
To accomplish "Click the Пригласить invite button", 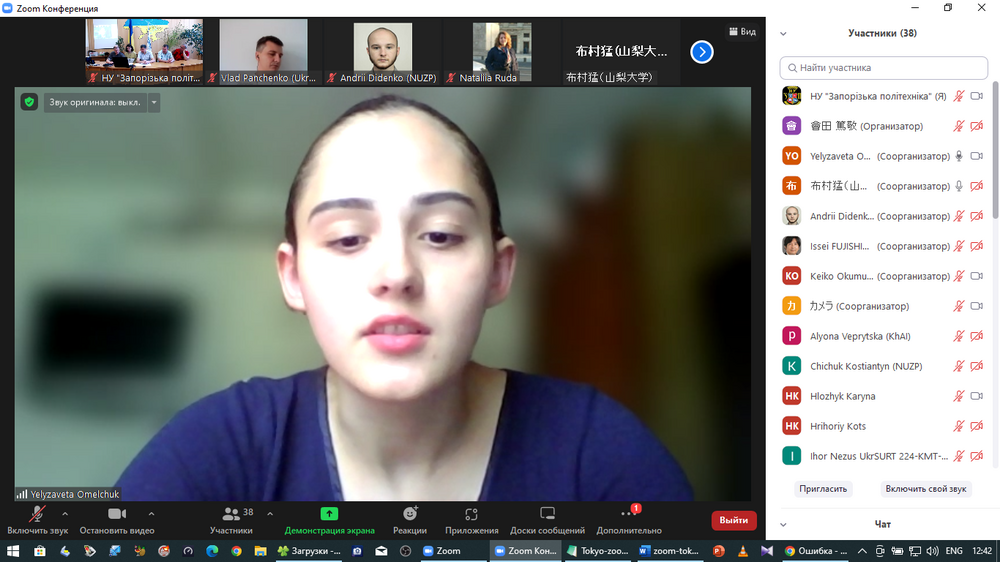I will tap(823, 489).
